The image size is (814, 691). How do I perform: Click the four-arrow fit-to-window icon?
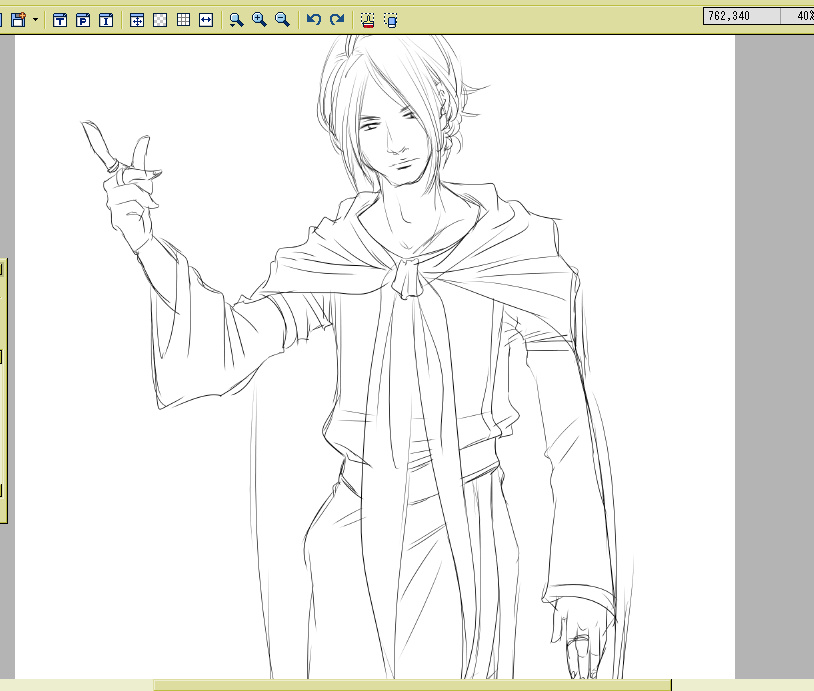point(137,19)
